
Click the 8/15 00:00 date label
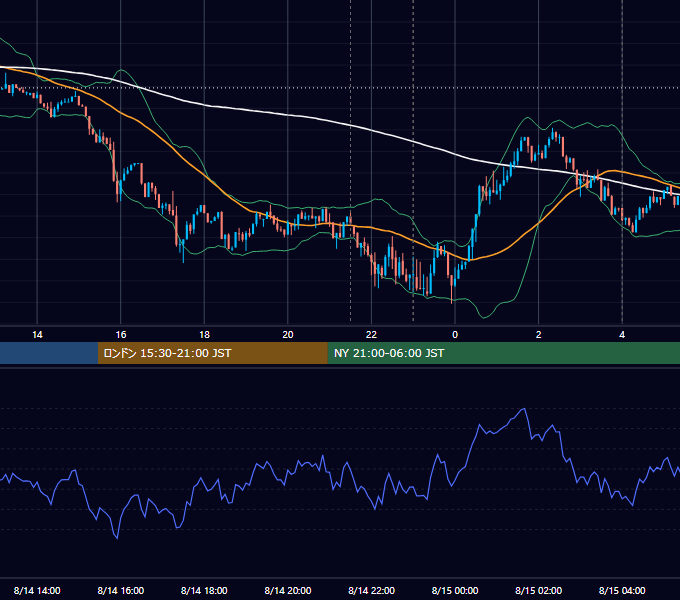click(x=455, y=590)
